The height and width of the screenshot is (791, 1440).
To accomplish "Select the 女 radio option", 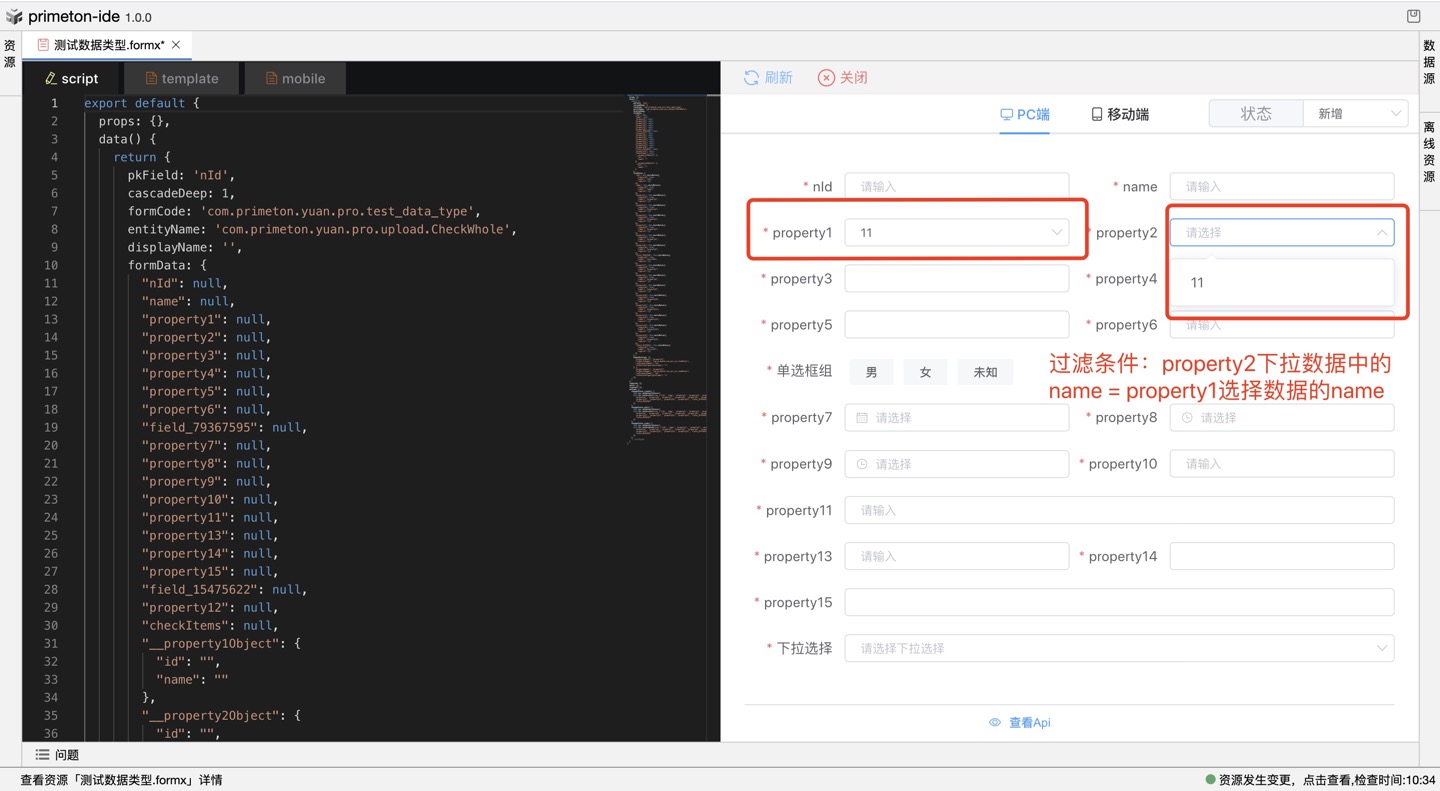I will point(925,372).
